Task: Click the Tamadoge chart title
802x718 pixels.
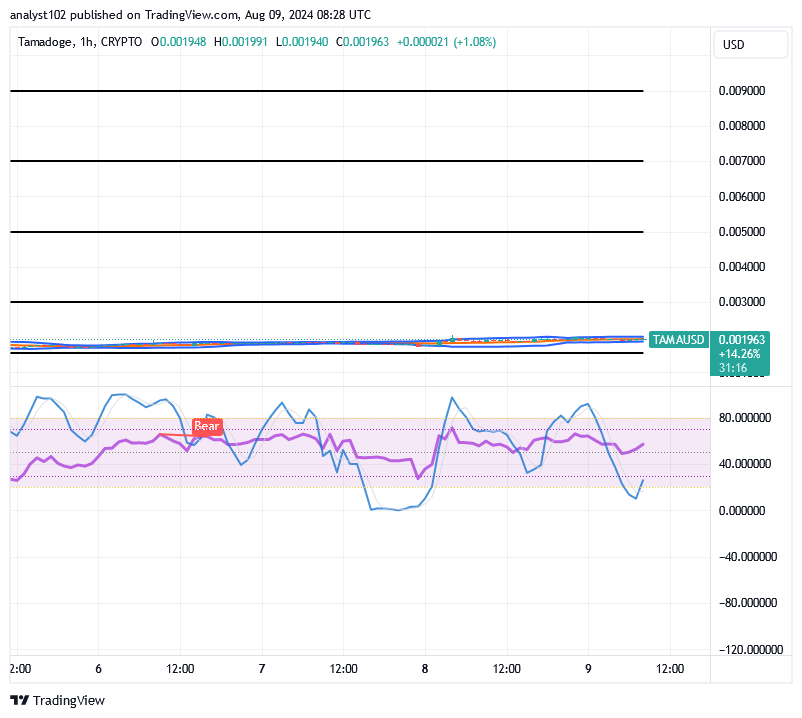Action: pyautogui.click(x=48, y=42)
